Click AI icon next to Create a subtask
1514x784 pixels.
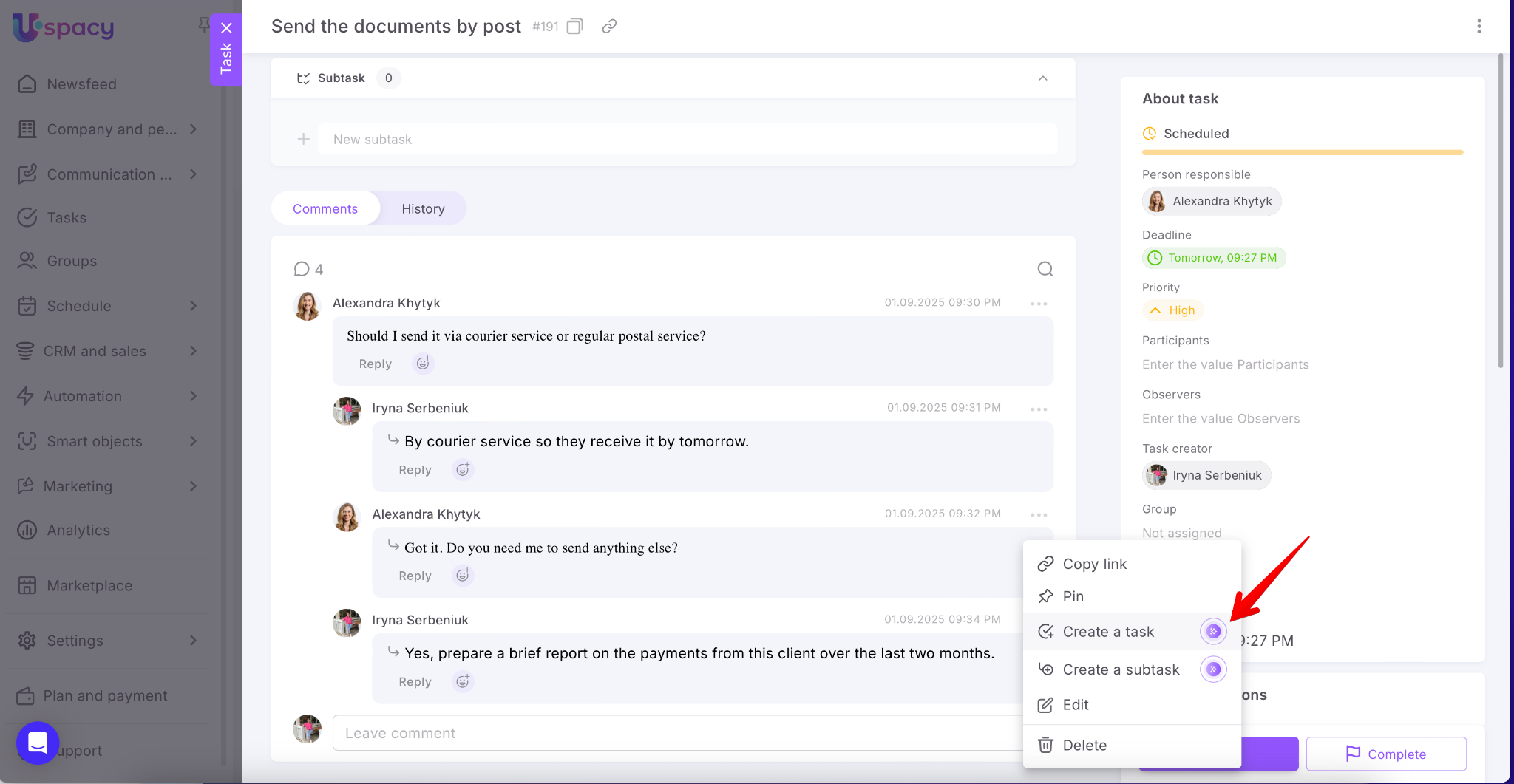click(x=1213, y=669)
